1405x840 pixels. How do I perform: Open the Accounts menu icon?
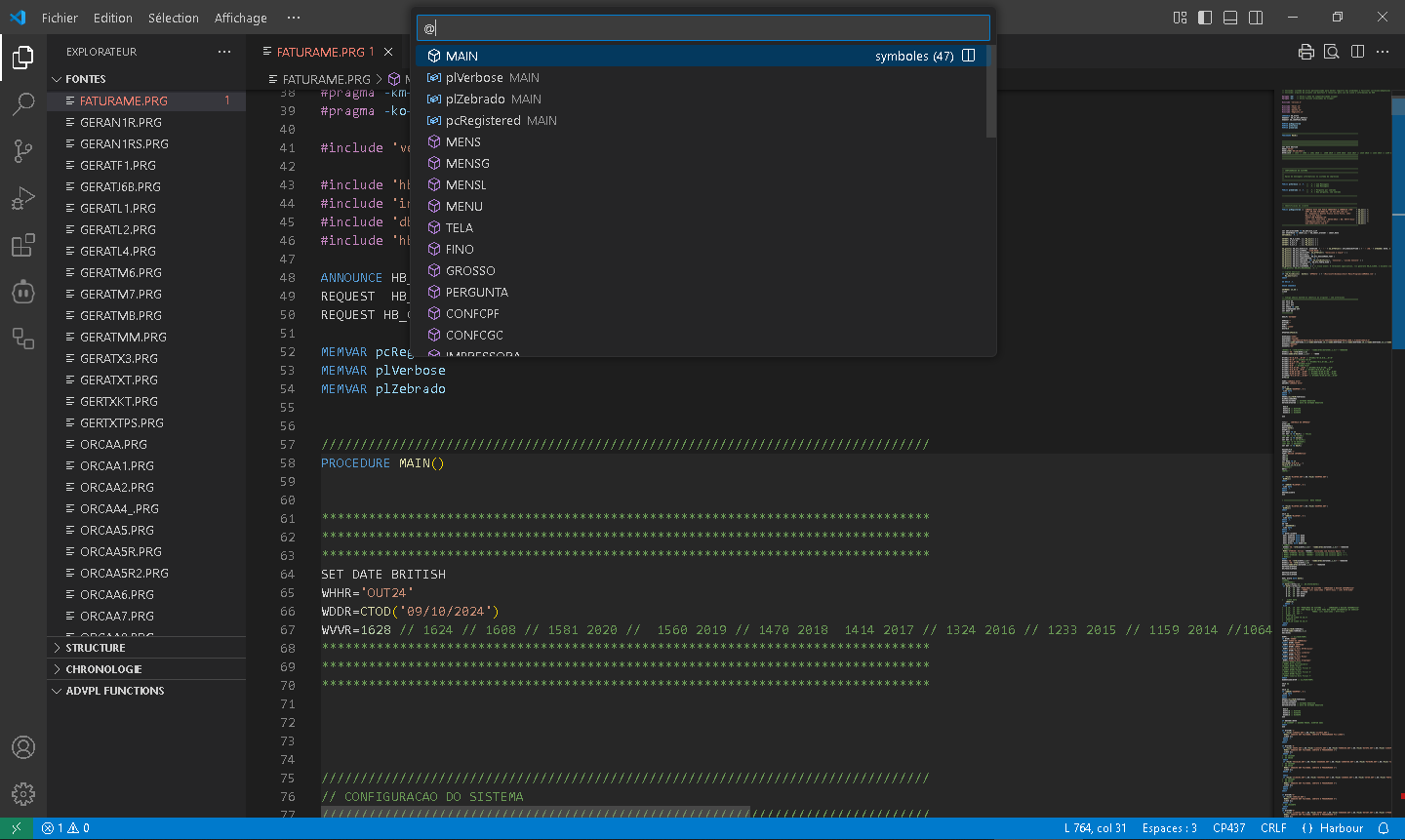(23, 747)
